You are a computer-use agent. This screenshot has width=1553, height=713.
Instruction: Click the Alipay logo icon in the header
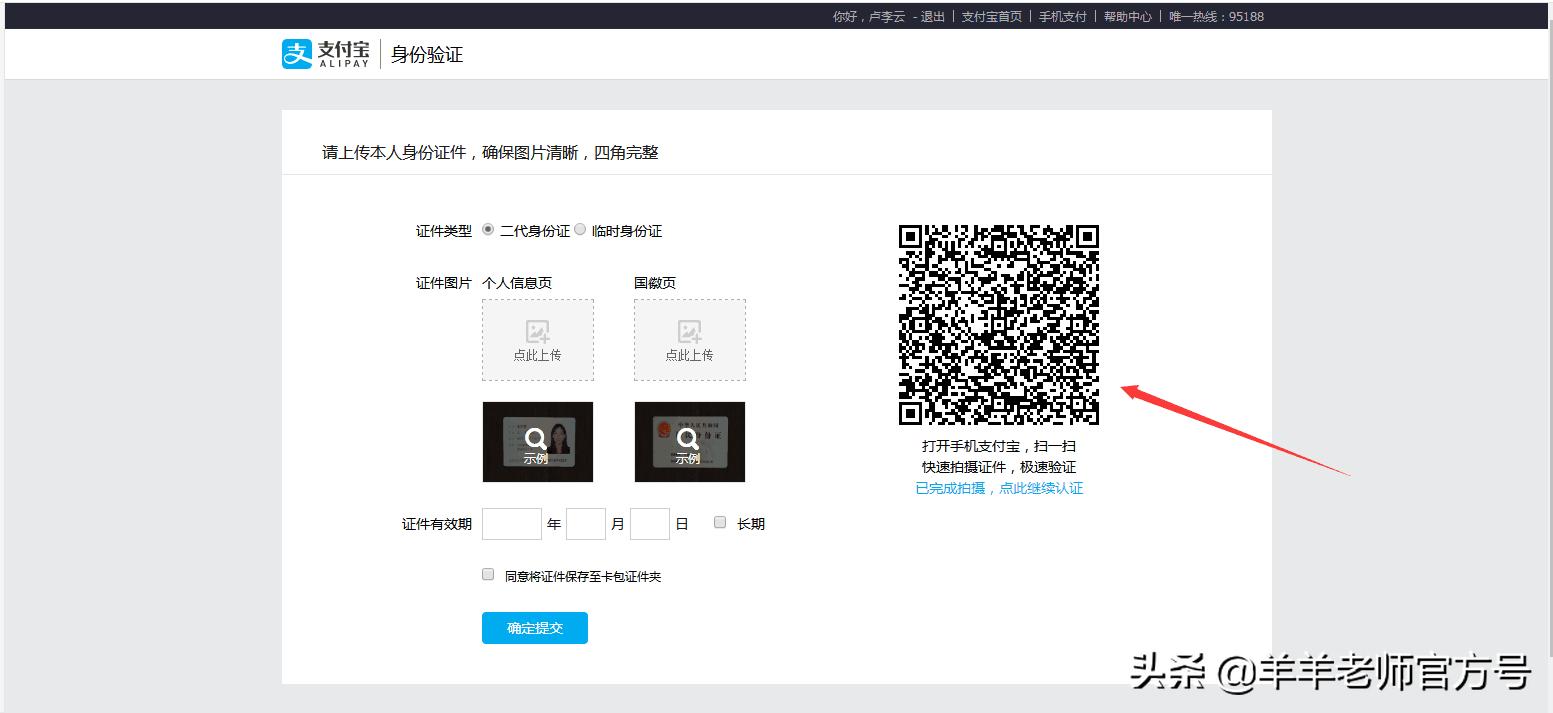coord(295,53)
